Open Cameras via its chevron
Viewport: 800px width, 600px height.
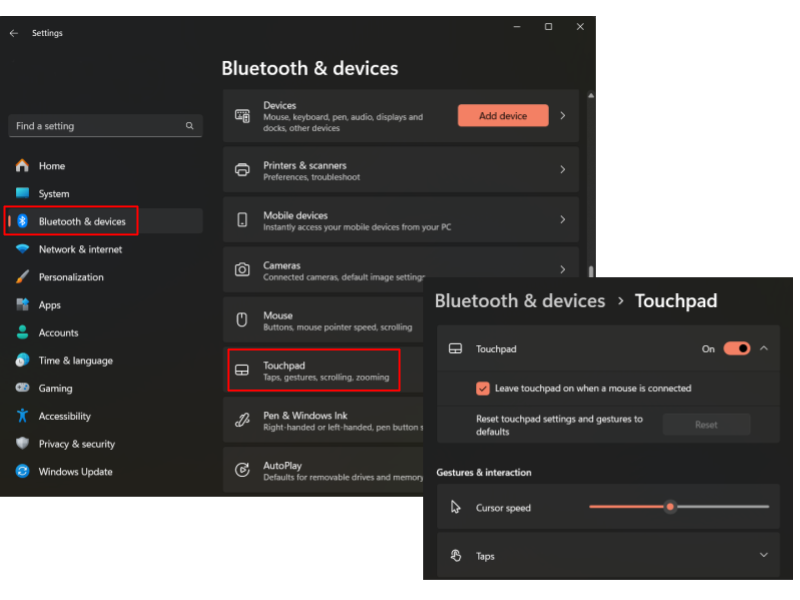coord(563,269)
